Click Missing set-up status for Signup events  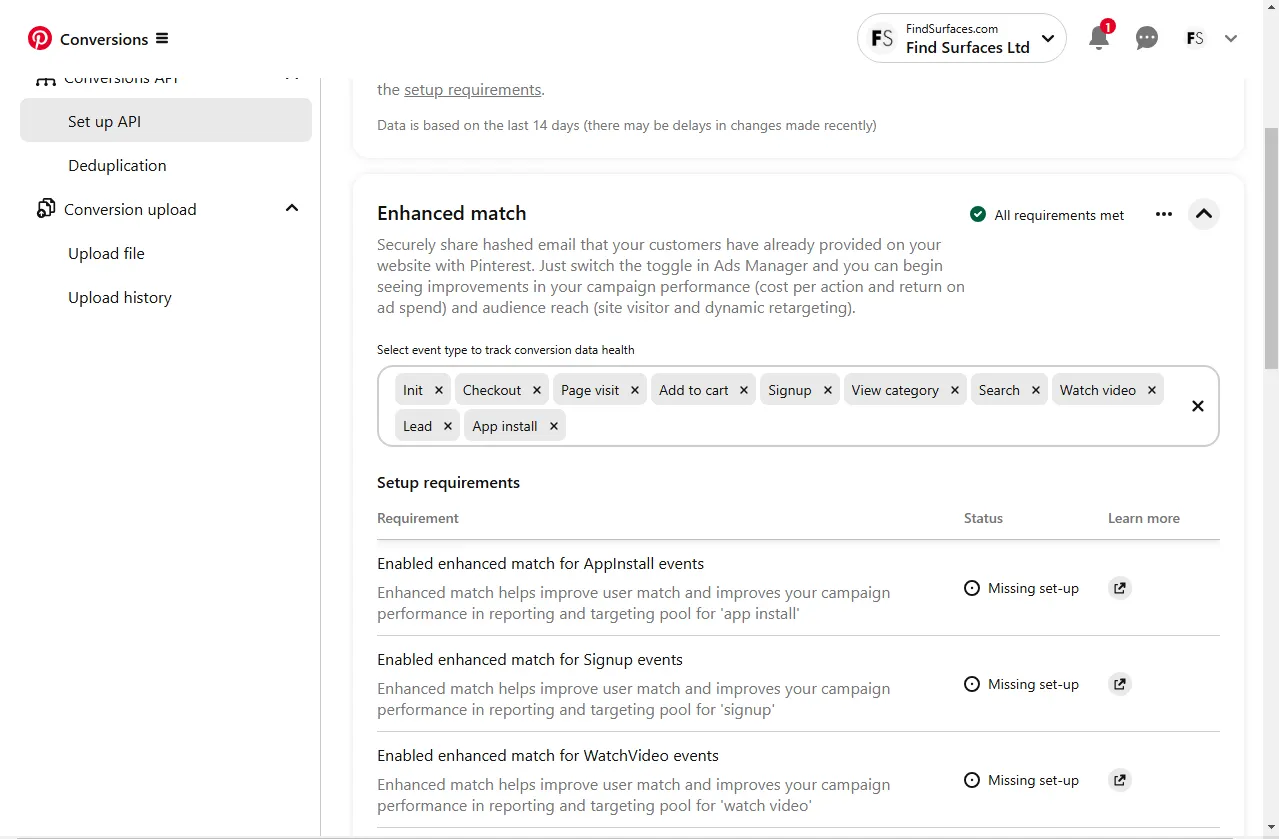[1021, 684]
